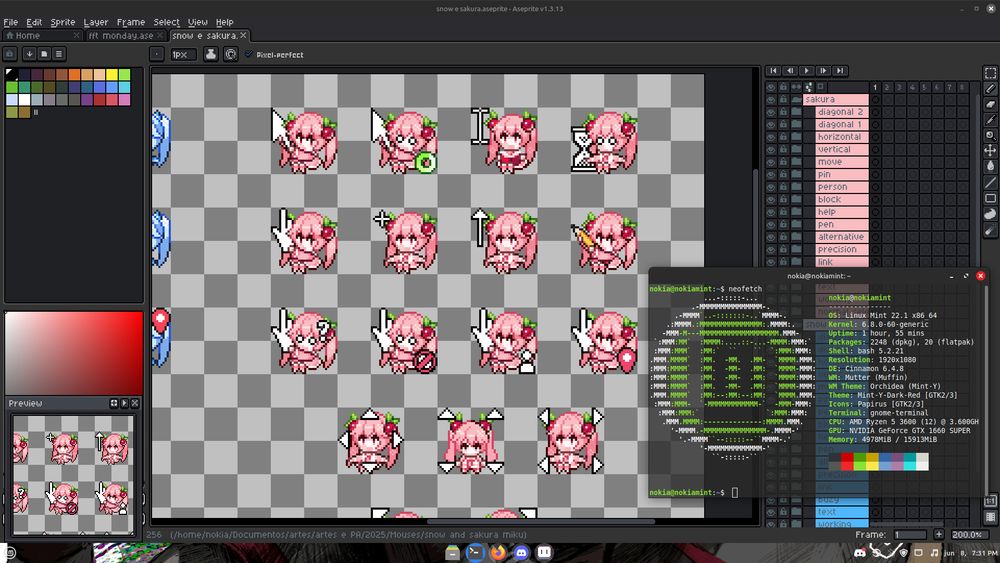
Task: Open the palette options menu button
Action: [x=58, y=54]
